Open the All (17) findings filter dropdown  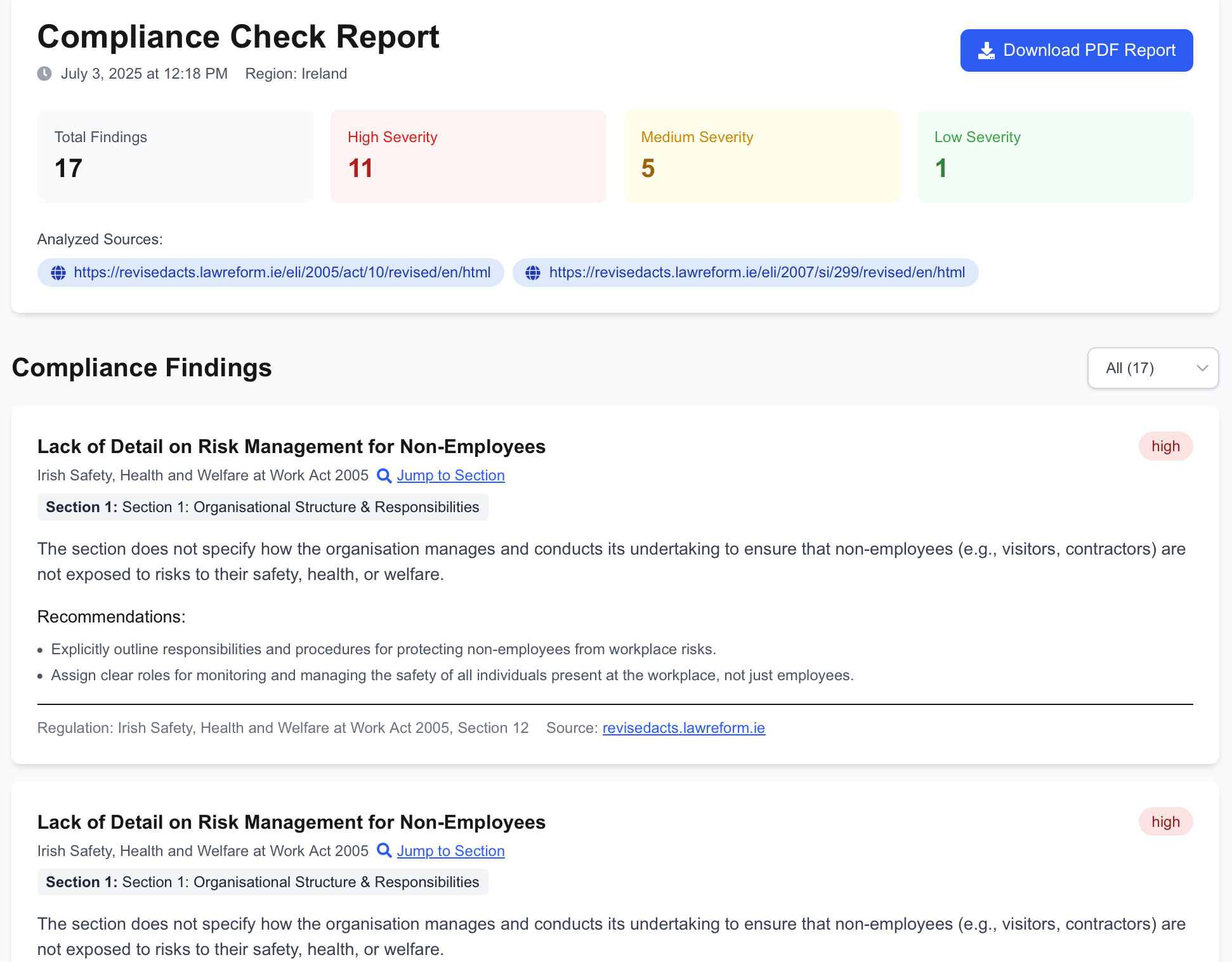(1153, 368)
